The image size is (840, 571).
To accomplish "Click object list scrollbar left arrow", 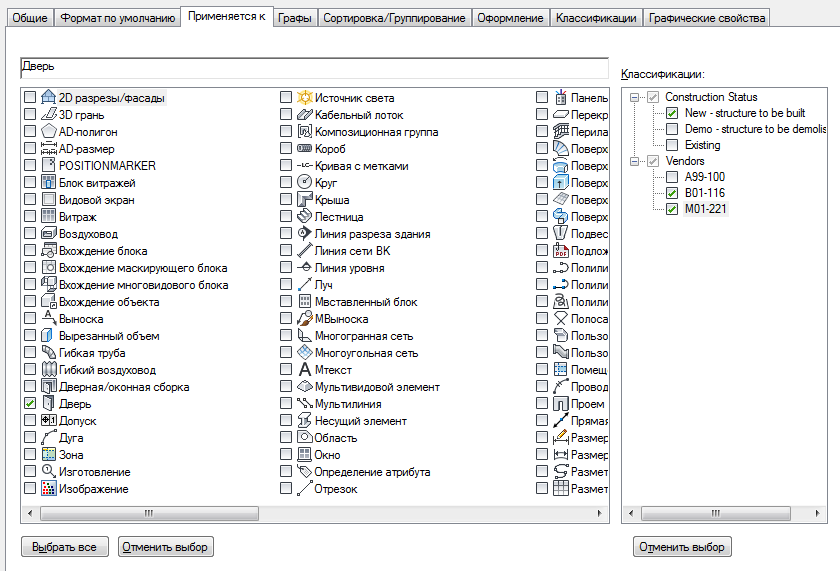I will 30,513.
